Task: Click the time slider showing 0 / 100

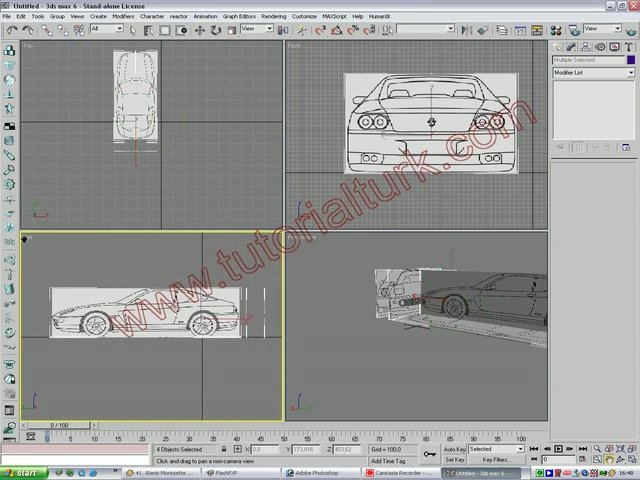Action: (59, 425)
